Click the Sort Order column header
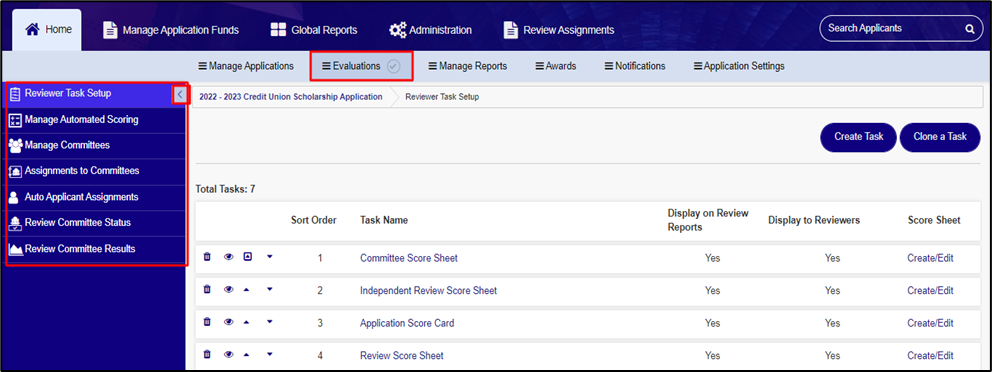992x372 pixels. coord(314,220)
